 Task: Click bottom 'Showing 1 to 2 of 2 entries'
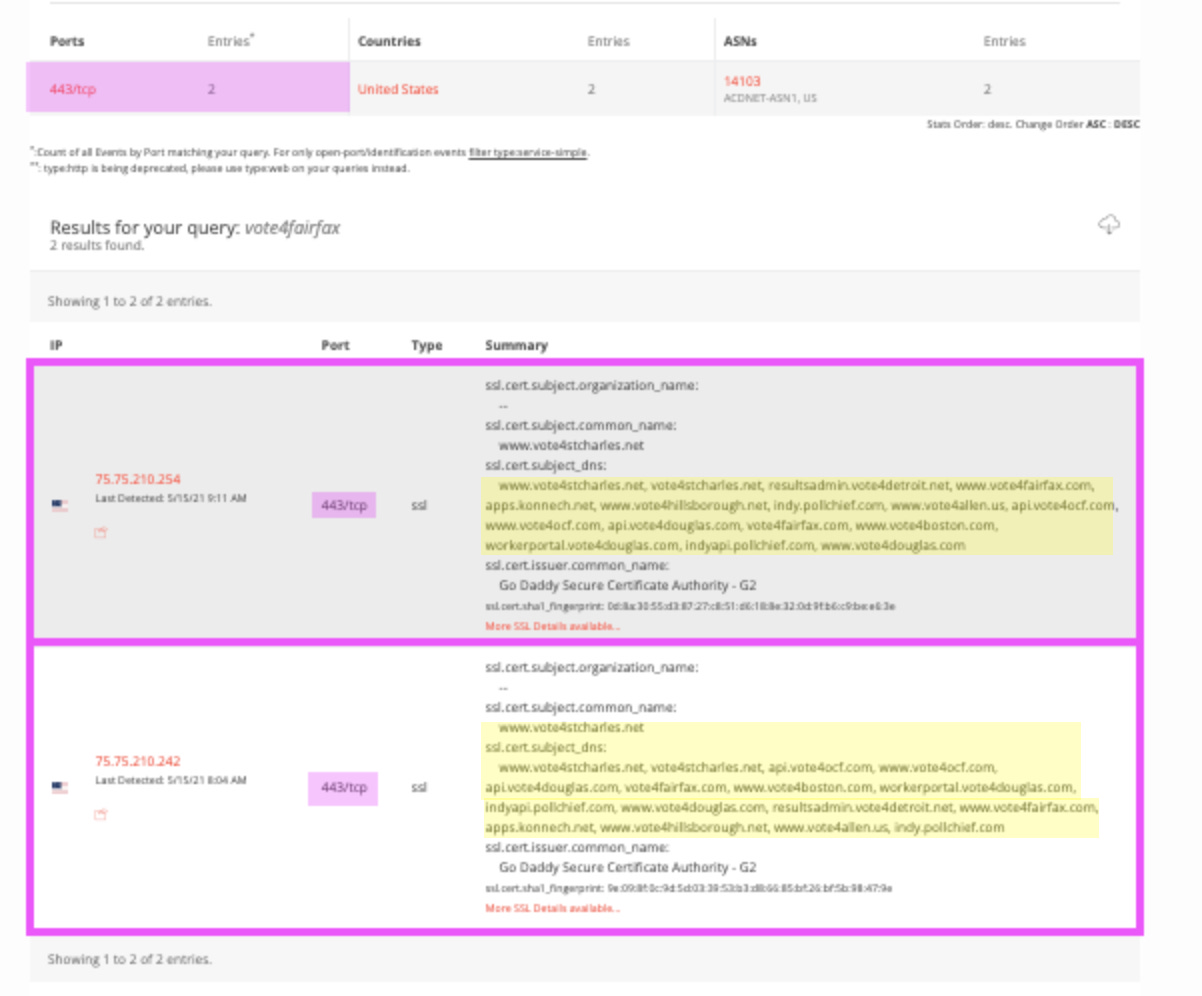tap(129, 959)
